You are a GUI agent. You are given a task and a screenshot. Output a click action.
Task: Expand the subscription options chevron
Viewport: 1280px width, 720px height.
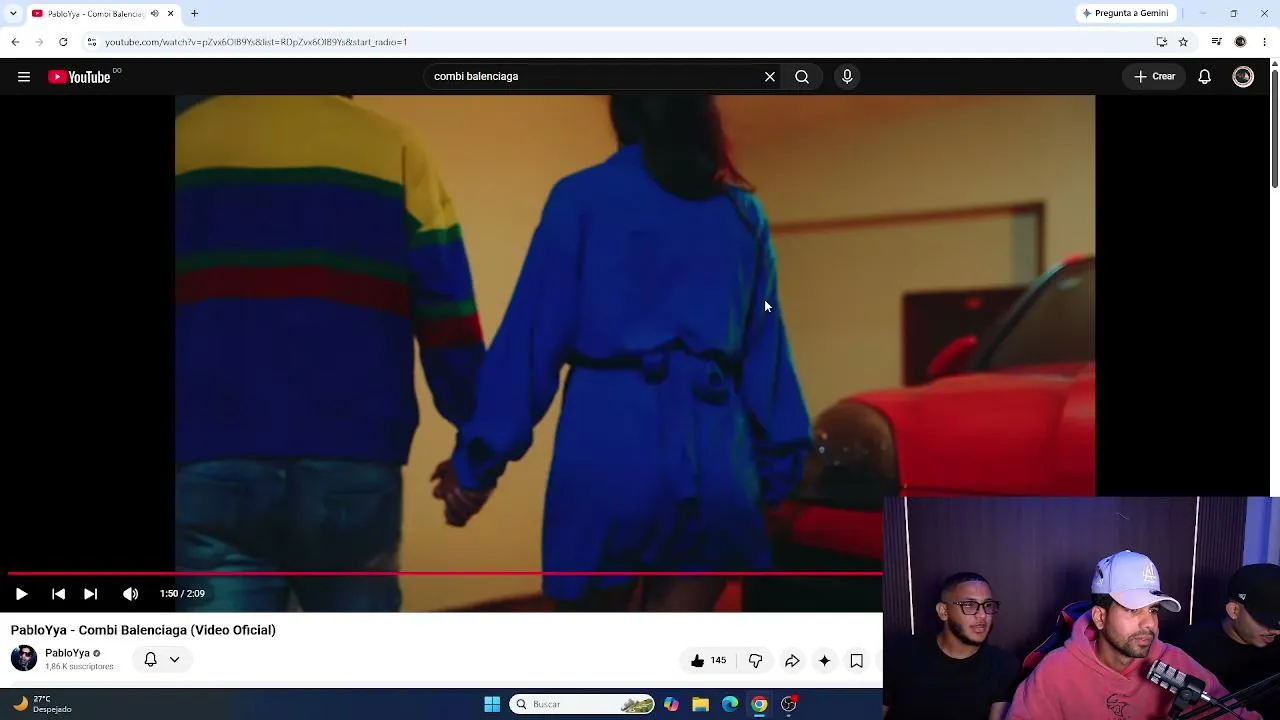coord(174,660)
